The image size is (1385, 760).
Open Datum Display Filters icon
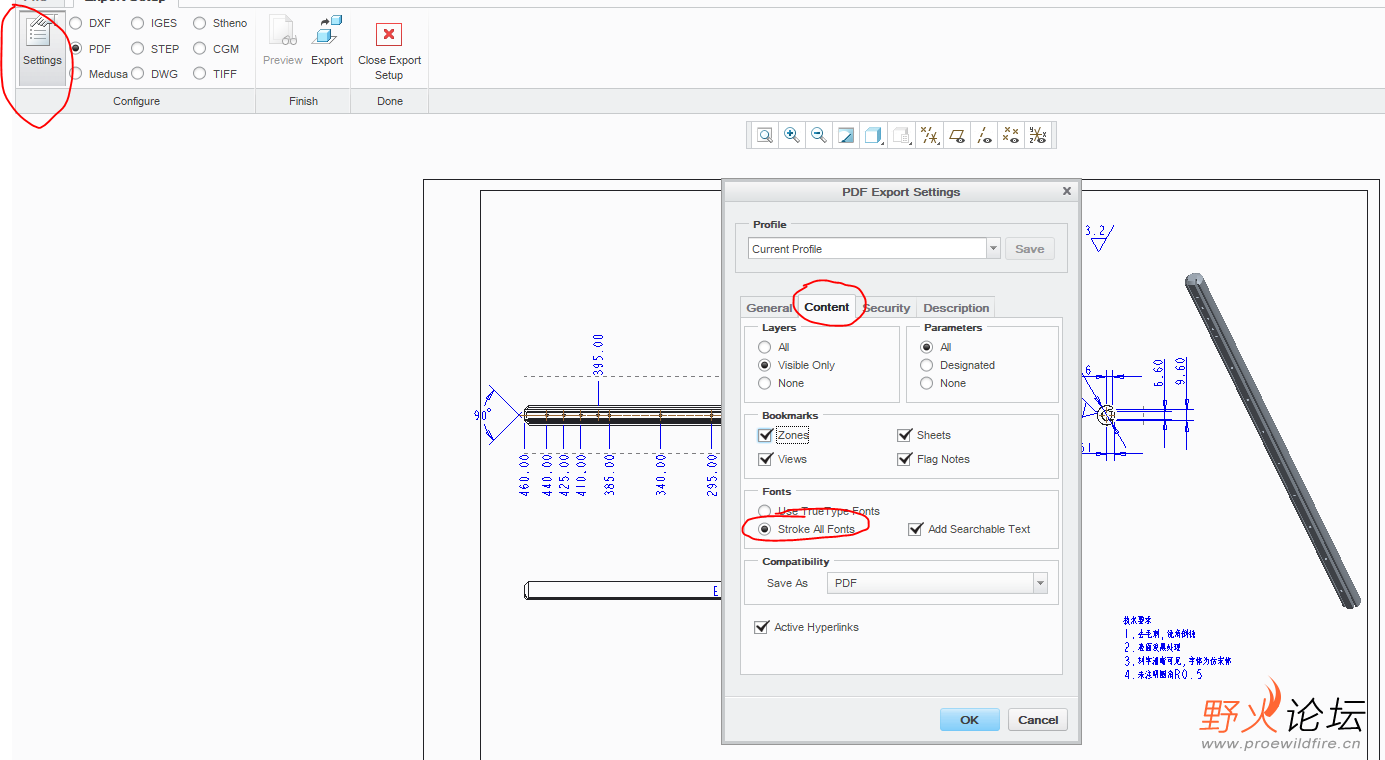(x=930, y=135)
